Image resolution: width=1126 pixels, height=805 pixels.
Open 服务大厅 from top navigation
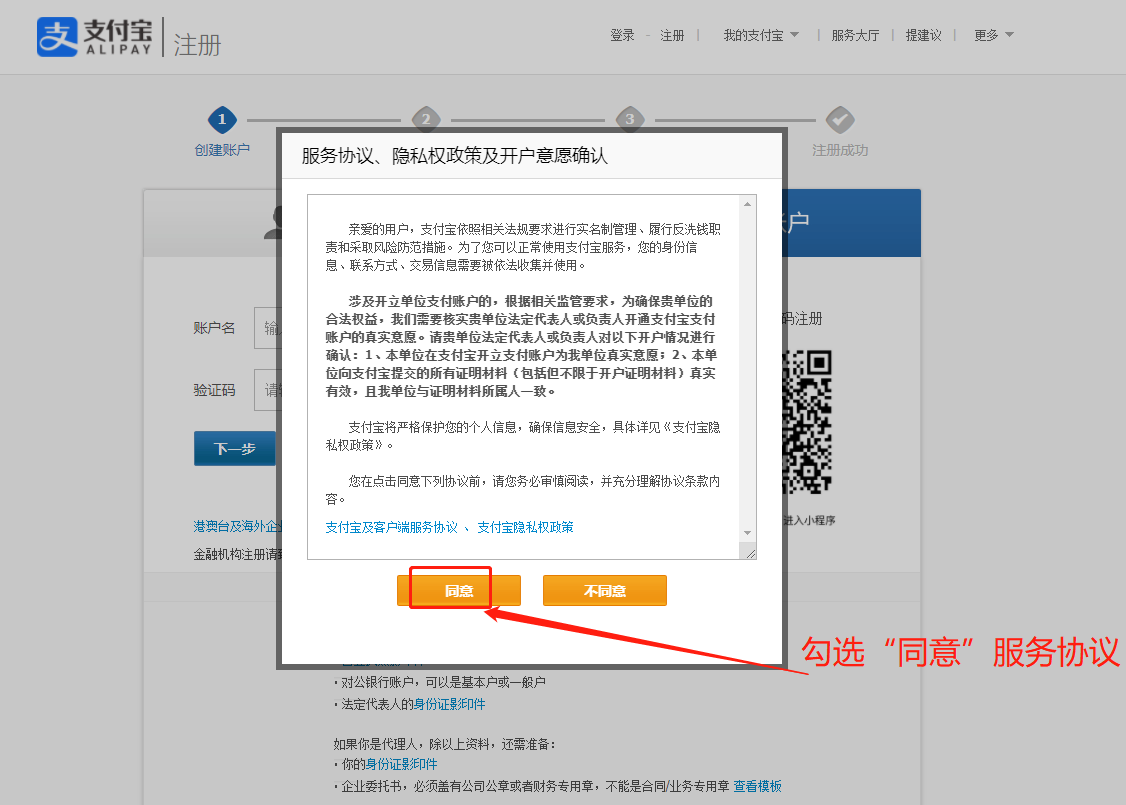855,35
